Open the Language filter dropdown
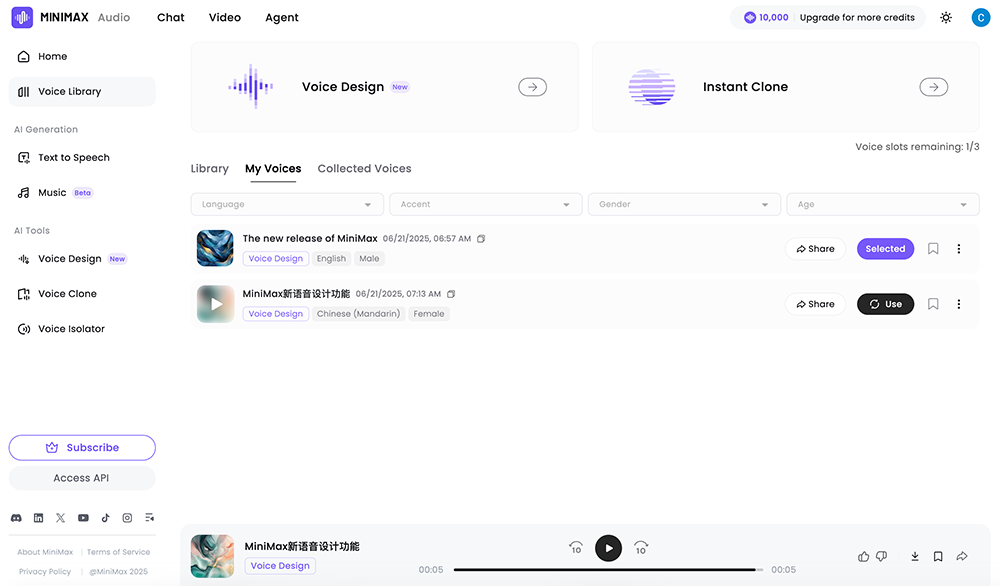The width and height of the screenshot is (1000, 586). point(286,203)
